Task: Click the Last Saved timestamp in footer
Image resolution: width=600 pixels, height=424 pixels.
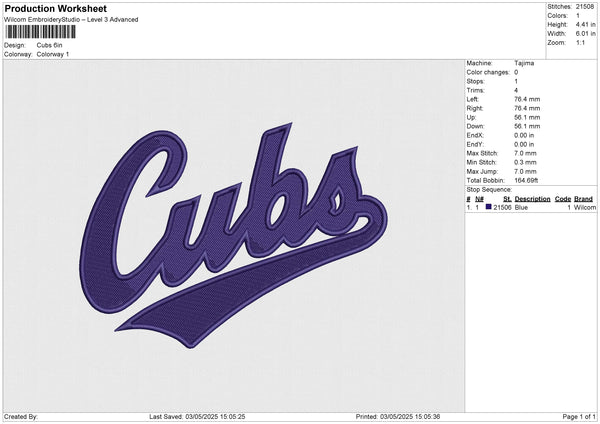Action: tap(197, 416)
